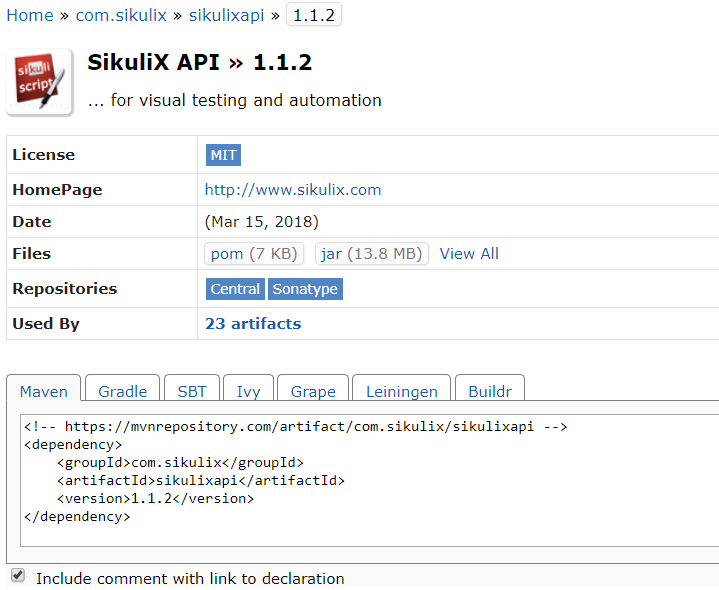The height and width of the screenshot is (590, 719).
Task: Click the Files row label
Action: [x=32, y=254]
